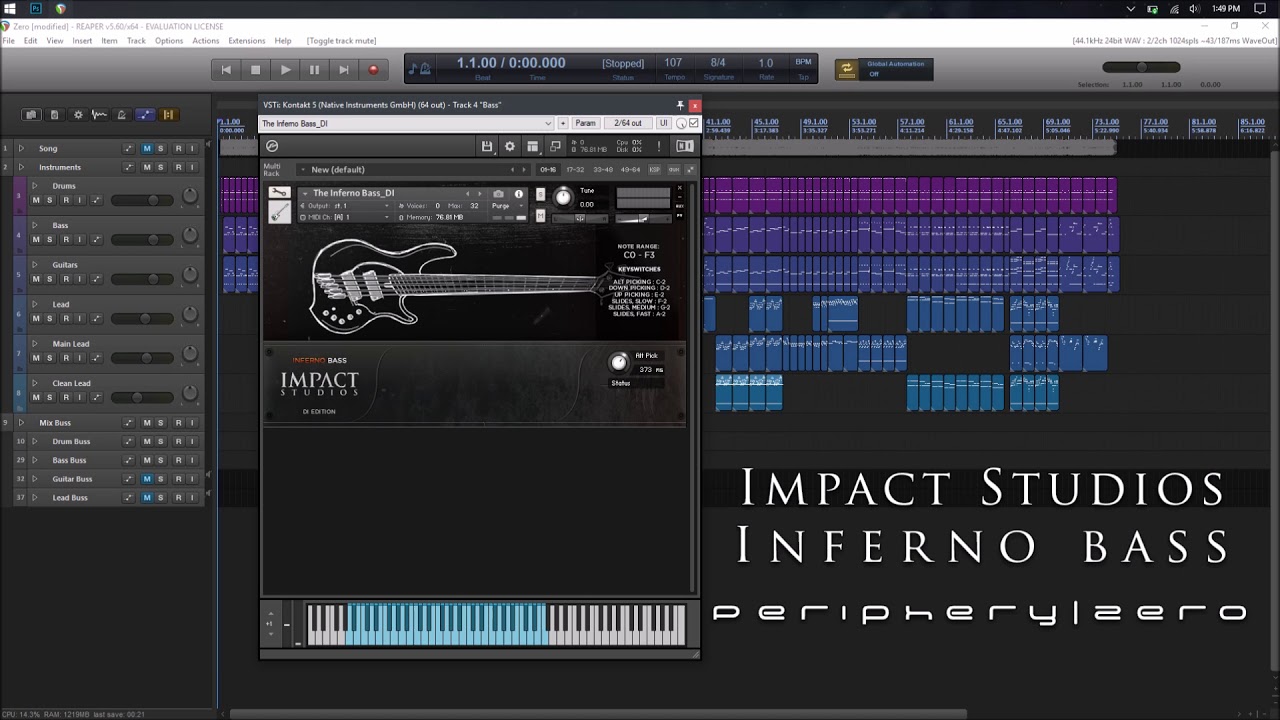Expand the Song folder track
Image resolution: width=1280 pixels, height=720 pixels.
click(21, 148)
